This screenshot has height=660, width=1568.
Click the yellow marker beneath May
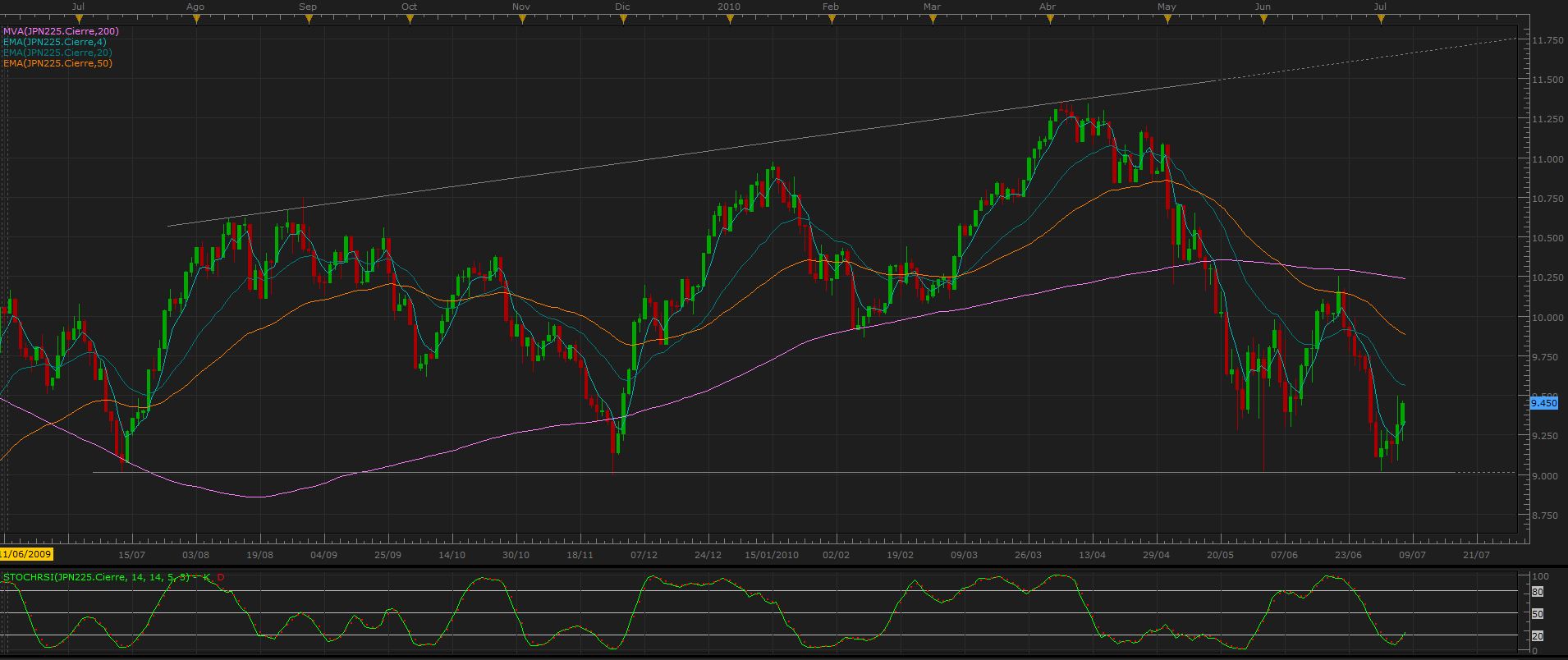(1167, 20)
